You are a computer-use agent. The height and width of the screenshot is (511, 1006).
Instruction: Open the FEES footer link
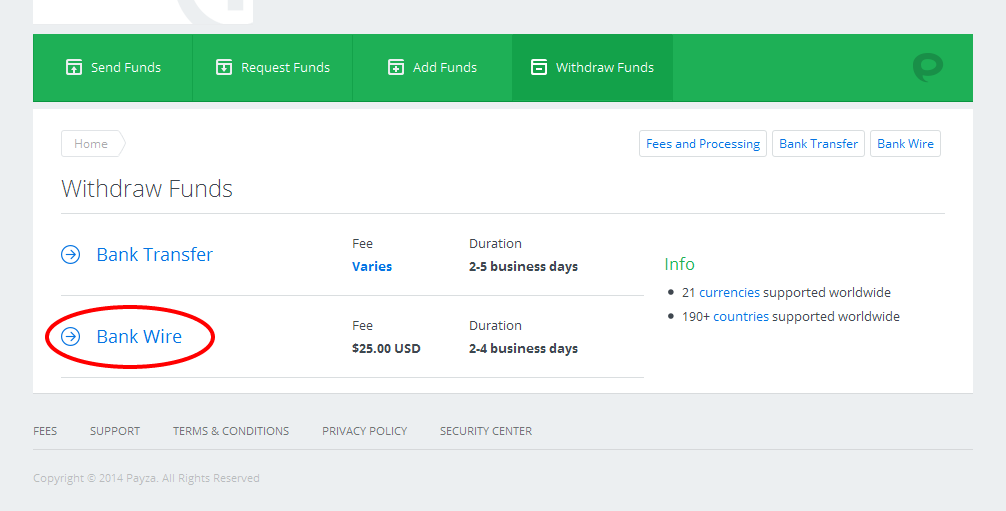[x=45, y=431]
